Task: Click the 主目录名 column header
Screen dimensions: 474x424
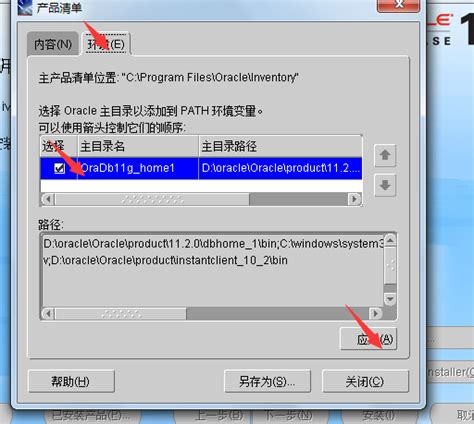Action: tap(138, 146)
